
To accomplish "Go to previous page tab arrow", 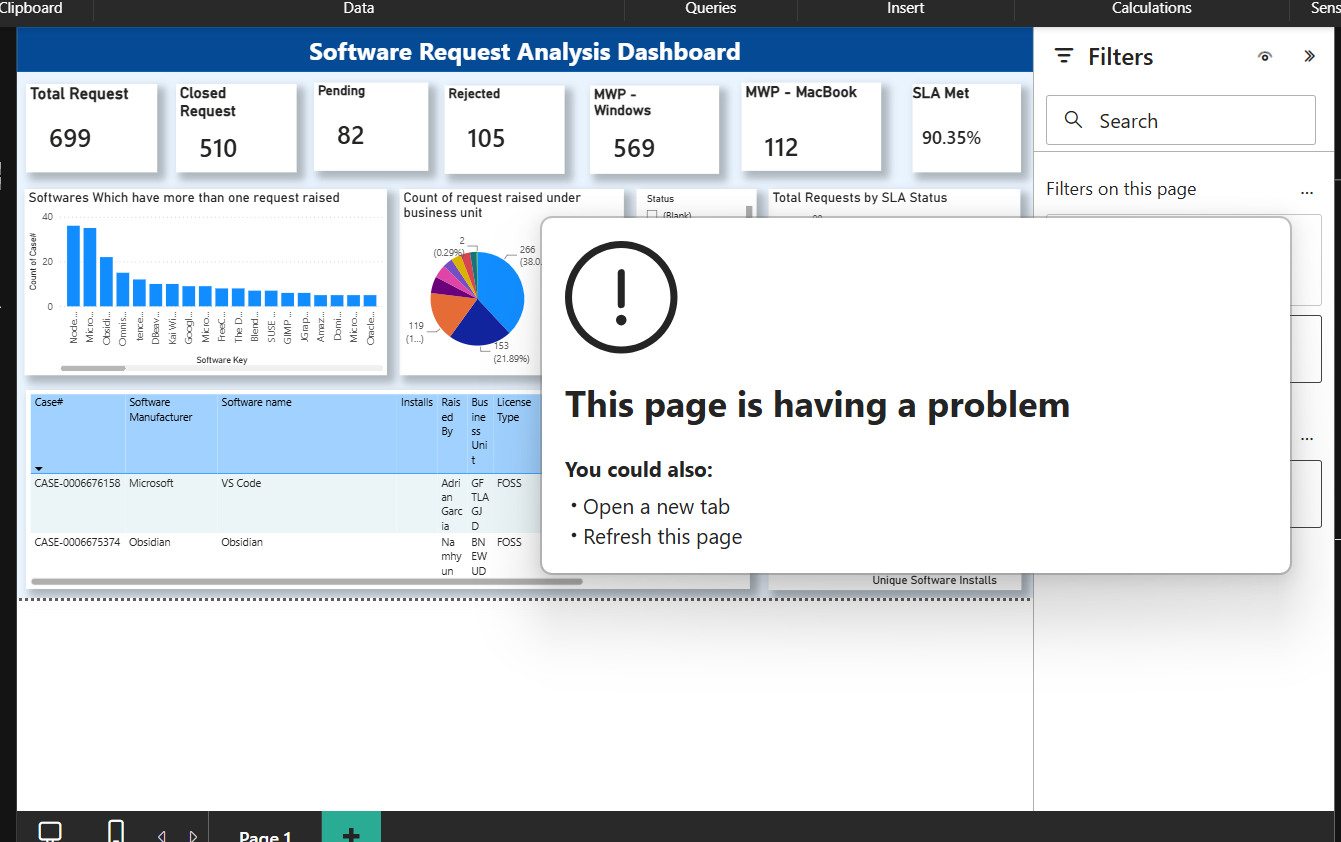I will 162,836.
